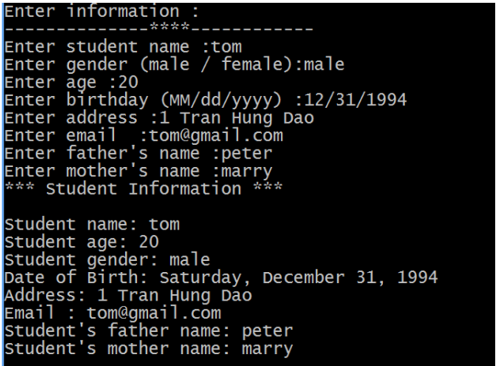Click the 'Enter information :' header line
498x369 pixels.
tap(102, 11)
